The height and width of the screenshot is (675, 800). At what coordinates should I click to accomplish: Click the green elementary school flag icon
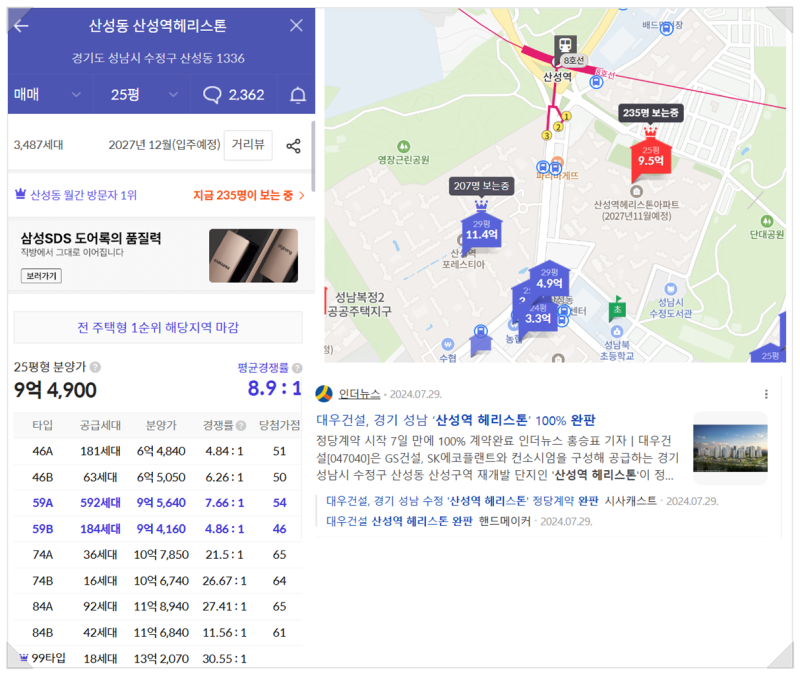point(617,309)
